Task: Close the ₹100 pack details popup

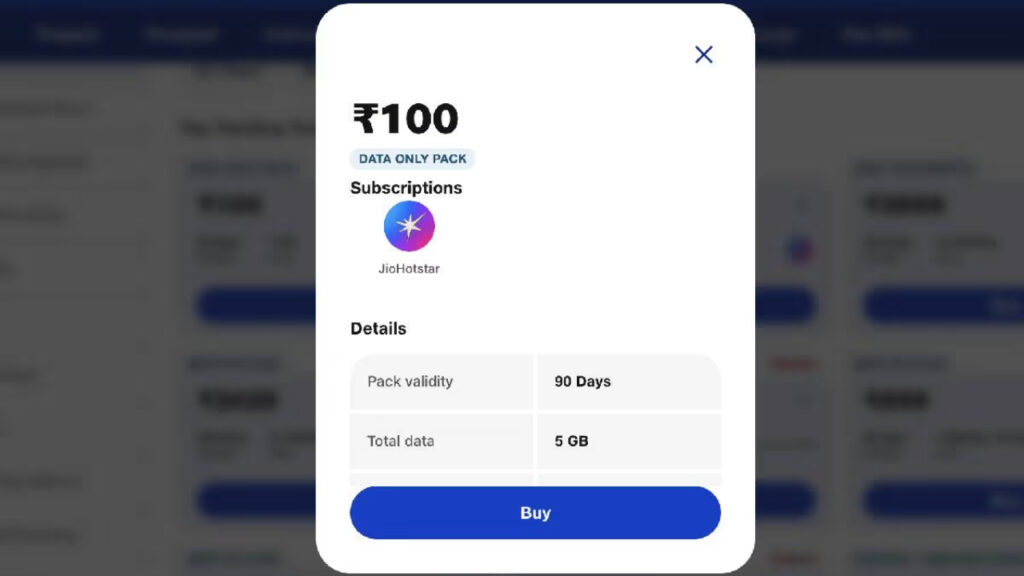Action: coord(703,54)
